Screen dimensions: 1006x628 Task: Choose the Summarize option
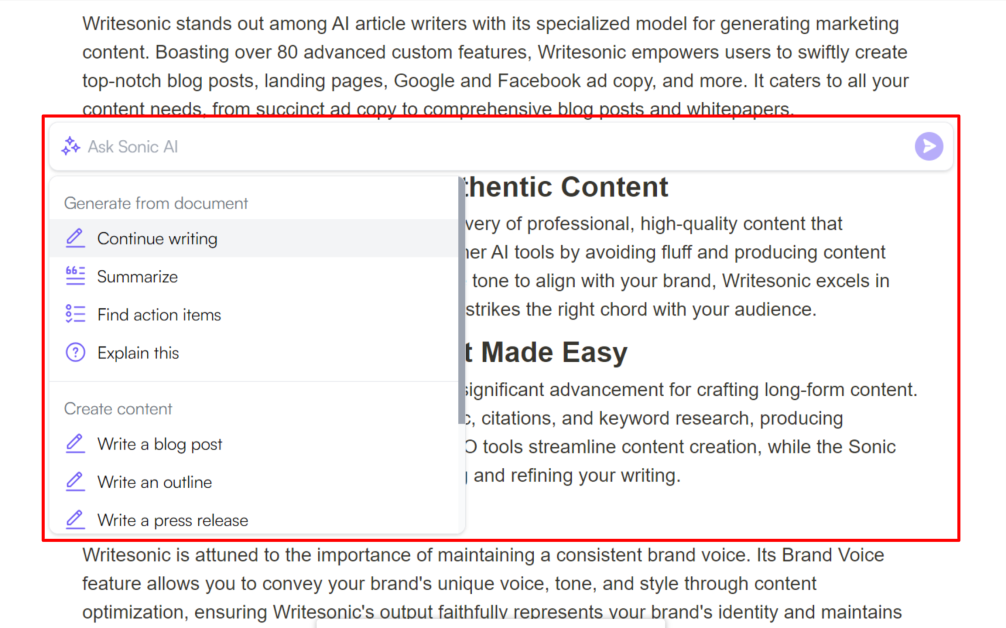[x=254, y=276]
